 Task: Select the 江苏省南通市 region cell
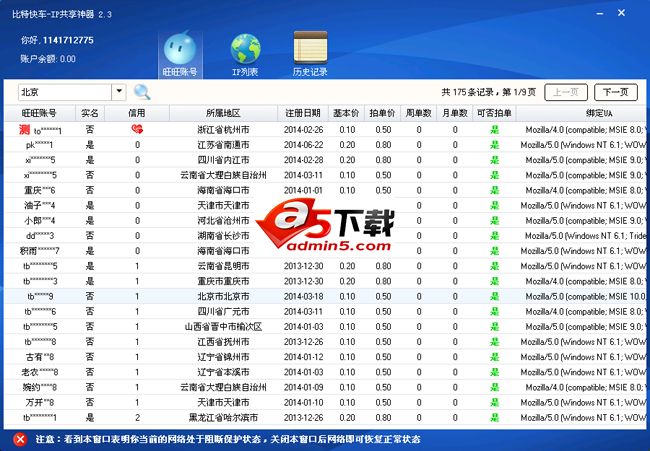coord(223,145)
